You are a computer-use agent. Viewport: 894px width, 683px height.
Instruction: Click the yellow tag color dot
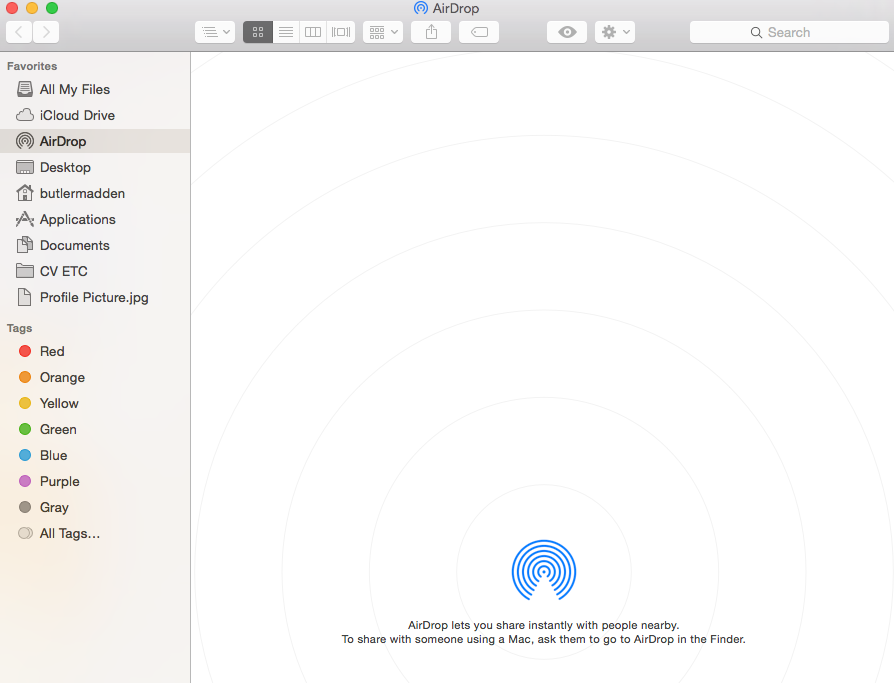(x=25, y=403)
